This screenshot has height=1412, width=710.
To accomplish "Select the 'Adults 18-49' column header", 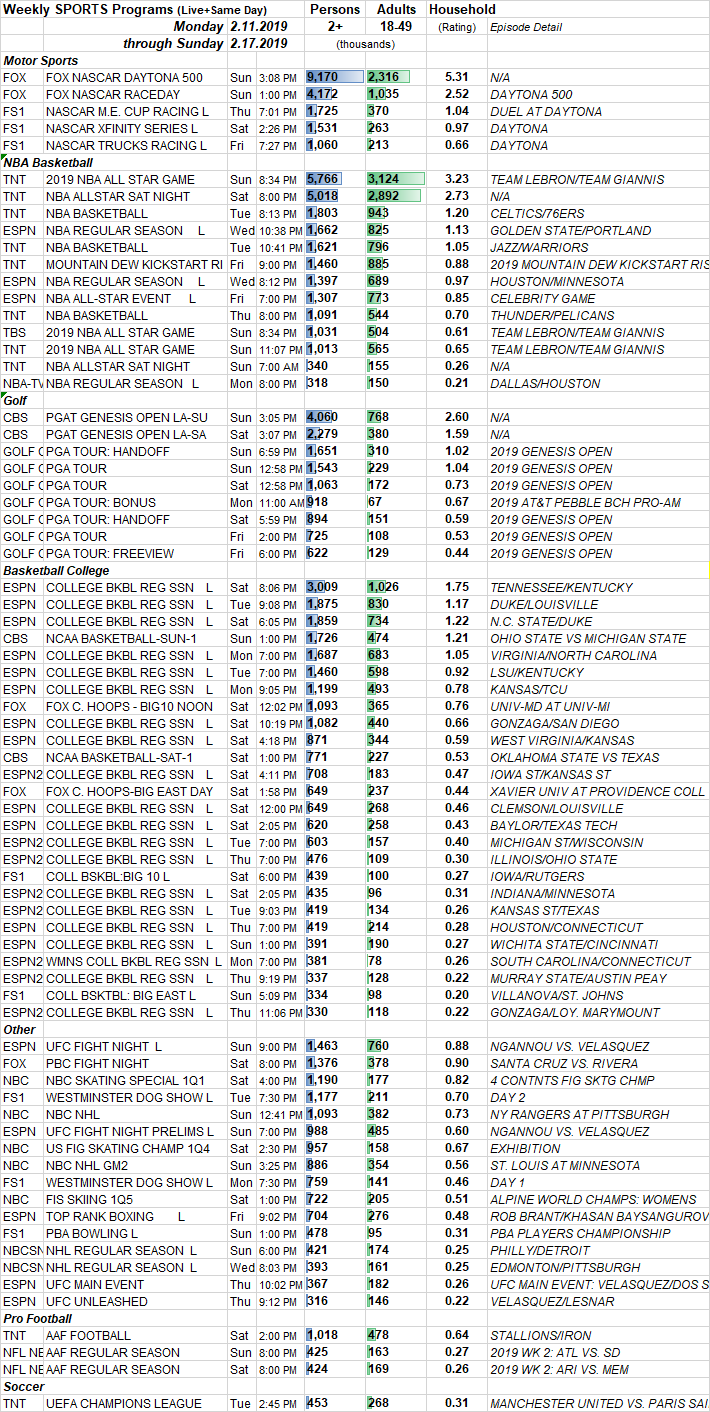I will (396, 18).
